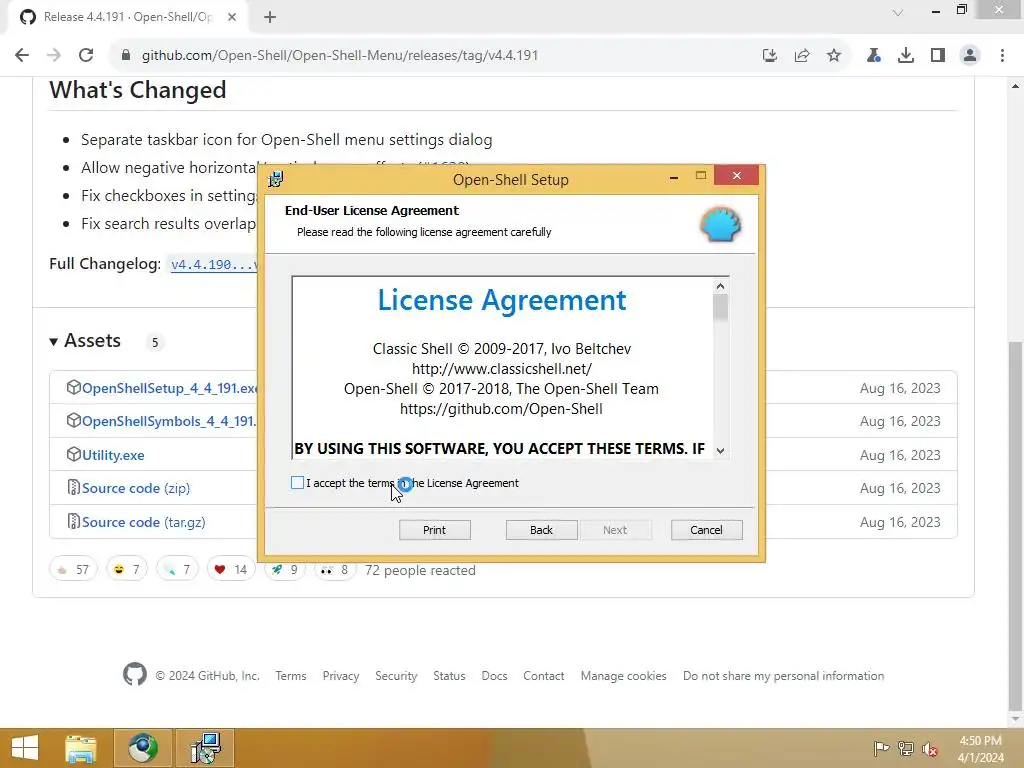This screenshot has height=768, width=1024.
Task: Click the license agreement scrollbar thumb
Action: (720, 307)
